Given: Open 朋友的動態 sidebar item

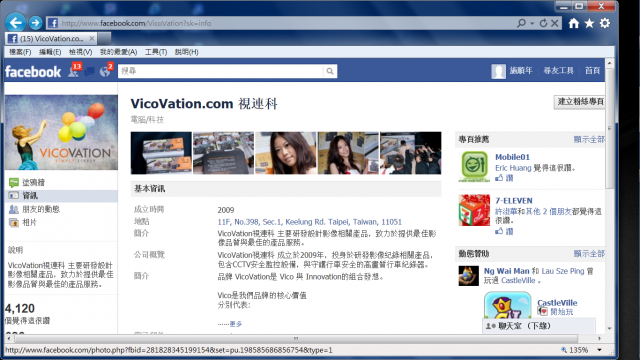Looking at the screenshot, I should pos(41,209).
